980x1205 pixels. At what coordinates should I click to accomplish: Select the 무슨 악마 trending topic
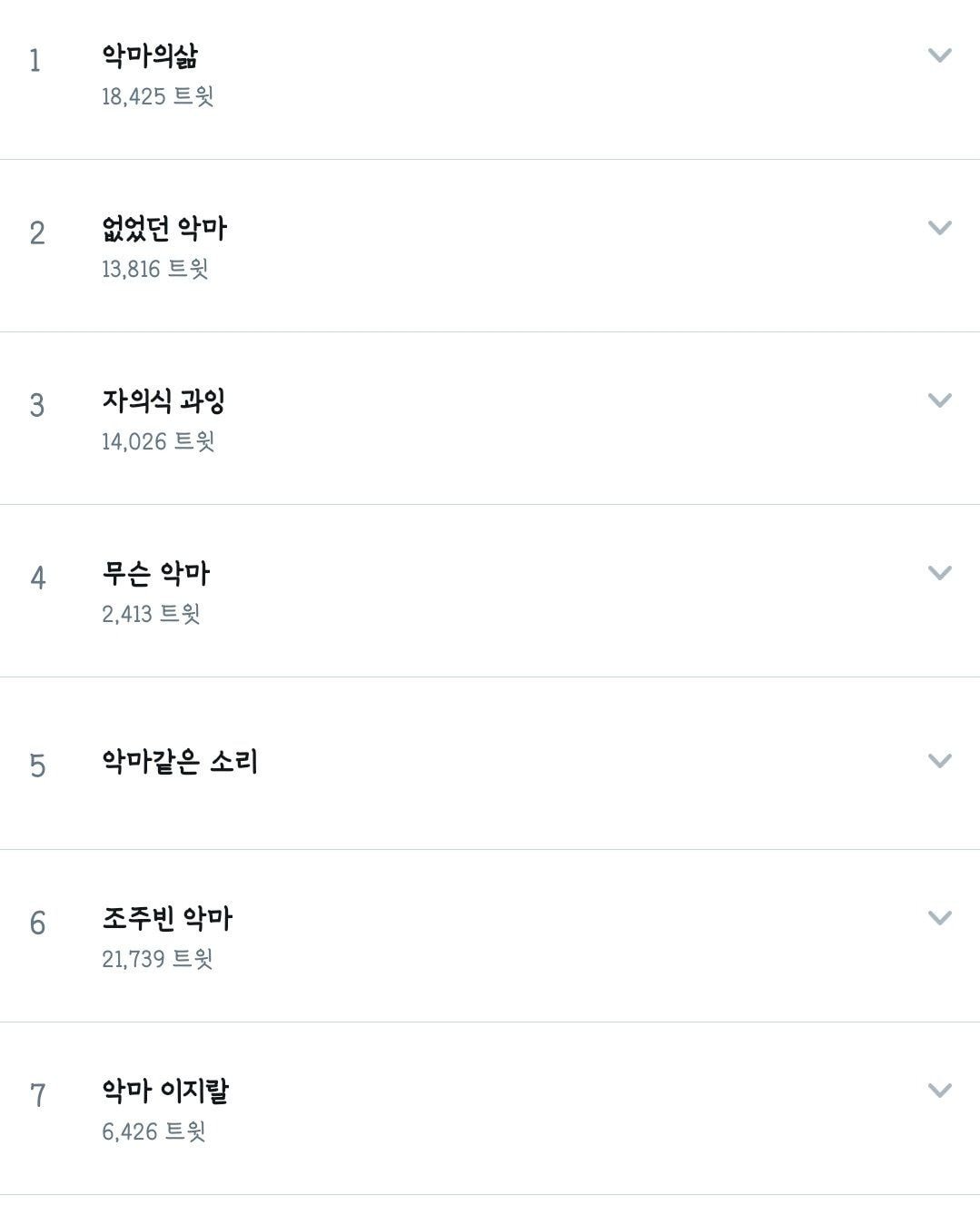point(156,574)
